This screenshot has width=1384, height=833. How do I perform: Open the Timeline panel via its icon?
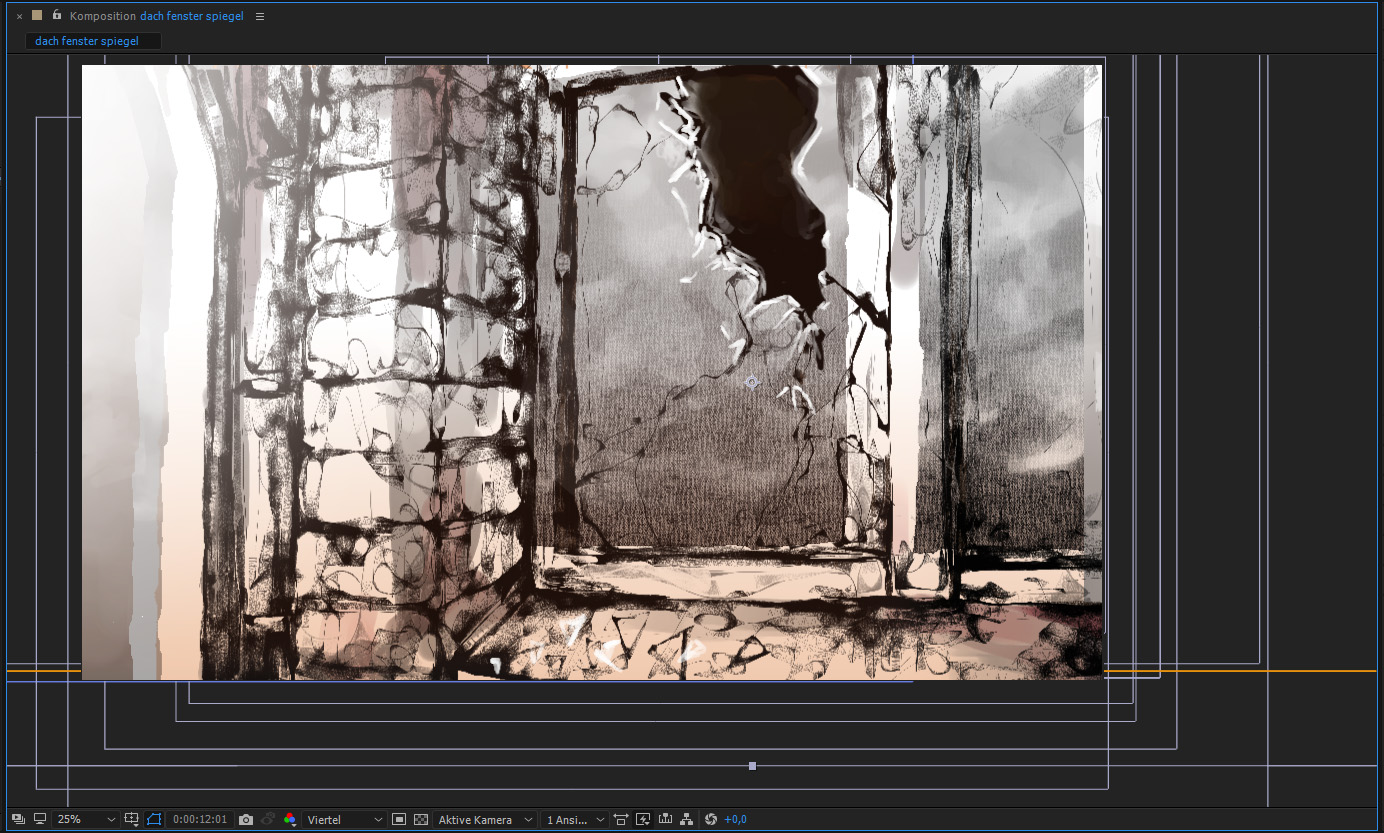[665, 819]
